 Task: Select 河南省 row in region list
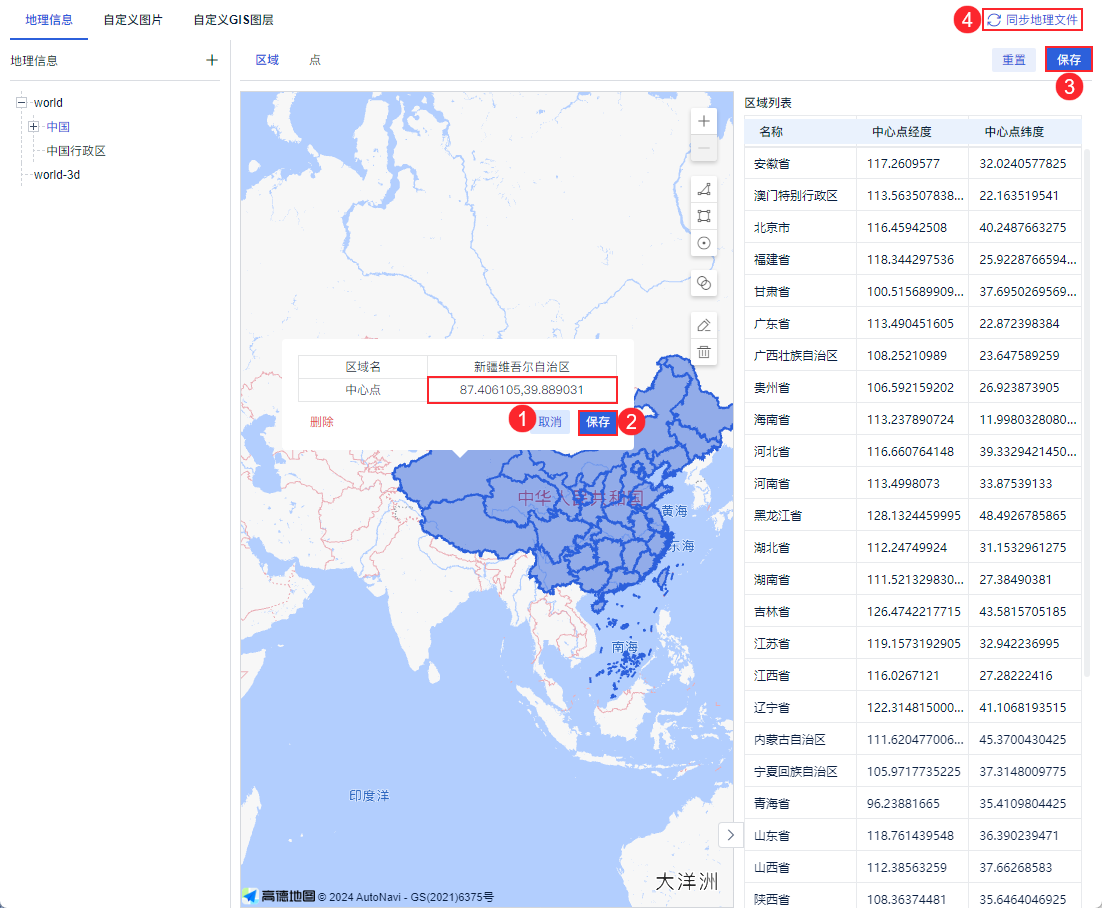coord(913,484)
